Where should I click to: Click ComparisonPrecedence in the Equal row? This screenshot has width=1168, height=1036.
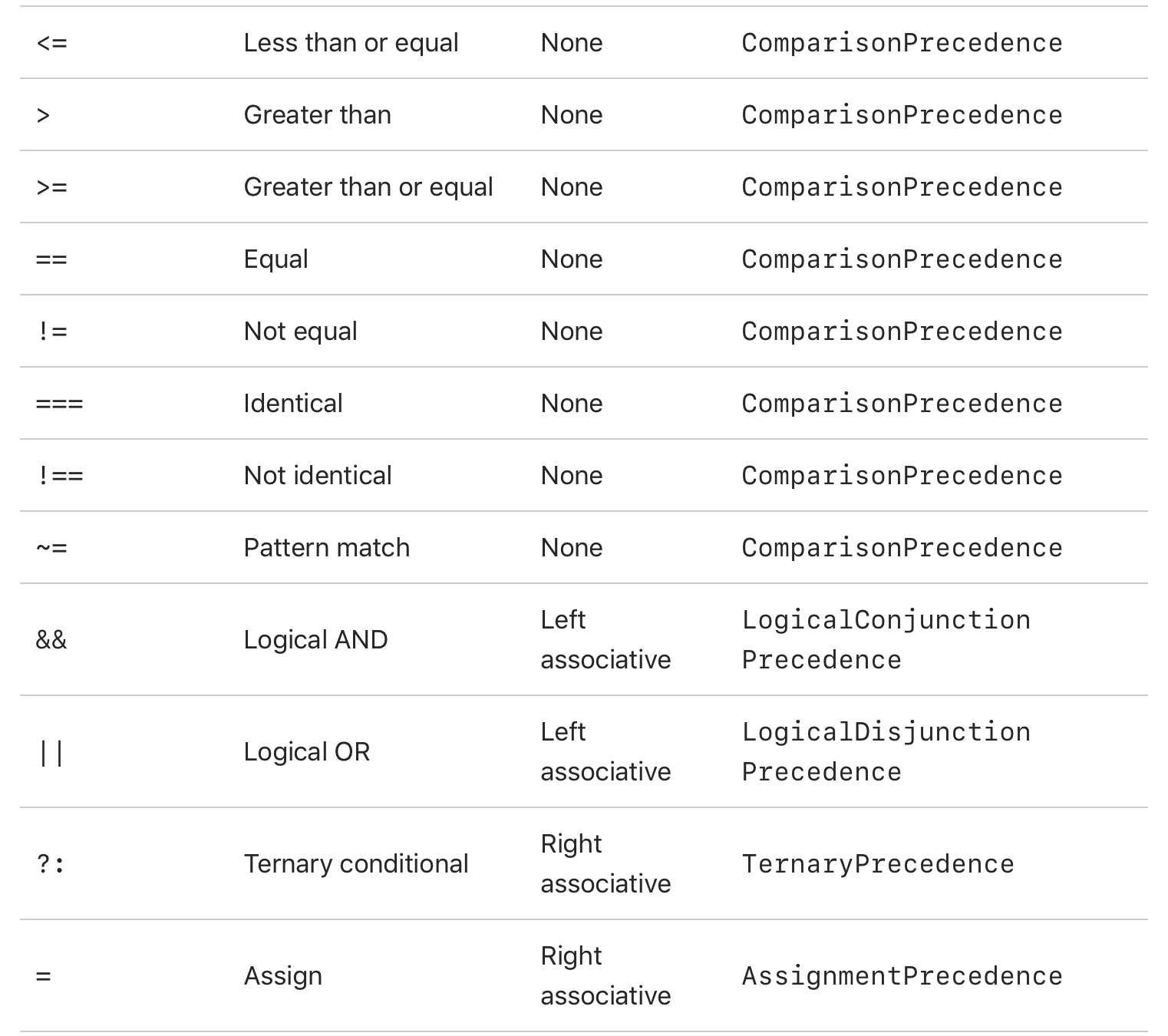(x=902, y=259)
